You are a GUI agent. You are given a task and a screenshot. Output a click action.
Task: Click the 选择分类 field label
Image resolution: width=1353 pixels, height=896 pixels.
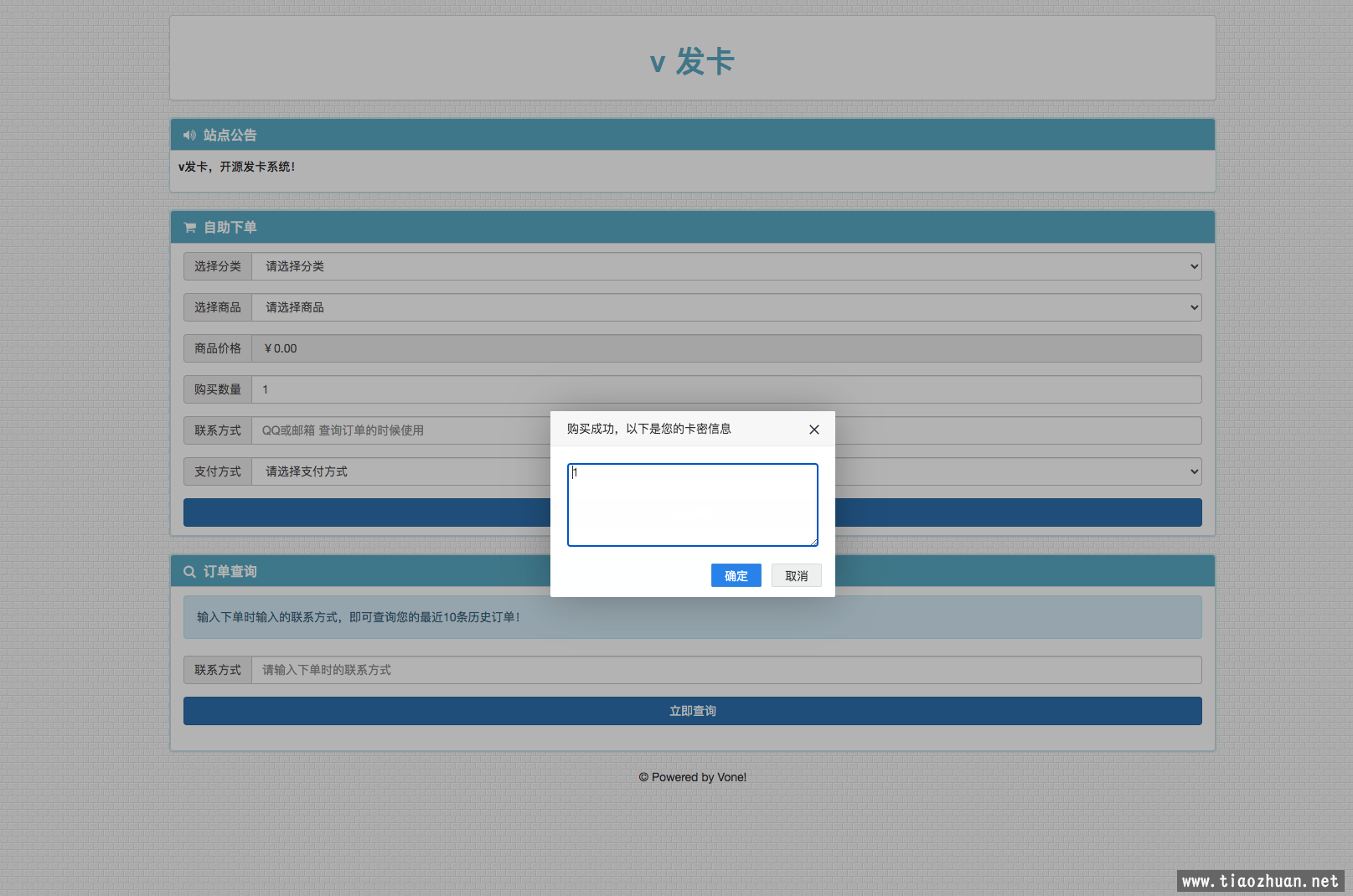[218, 266]
